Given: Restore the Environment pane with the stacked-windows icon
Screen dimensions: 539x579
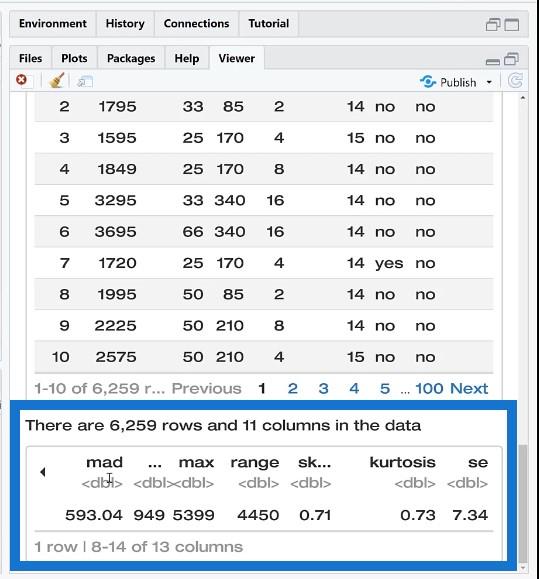Looking at the screenshot, I should (x=493, y=25).
